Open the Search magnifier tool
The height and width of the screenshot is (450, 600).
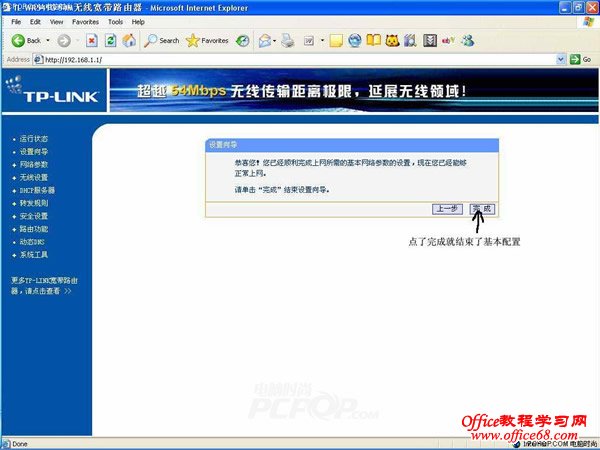tap(161, 41)
